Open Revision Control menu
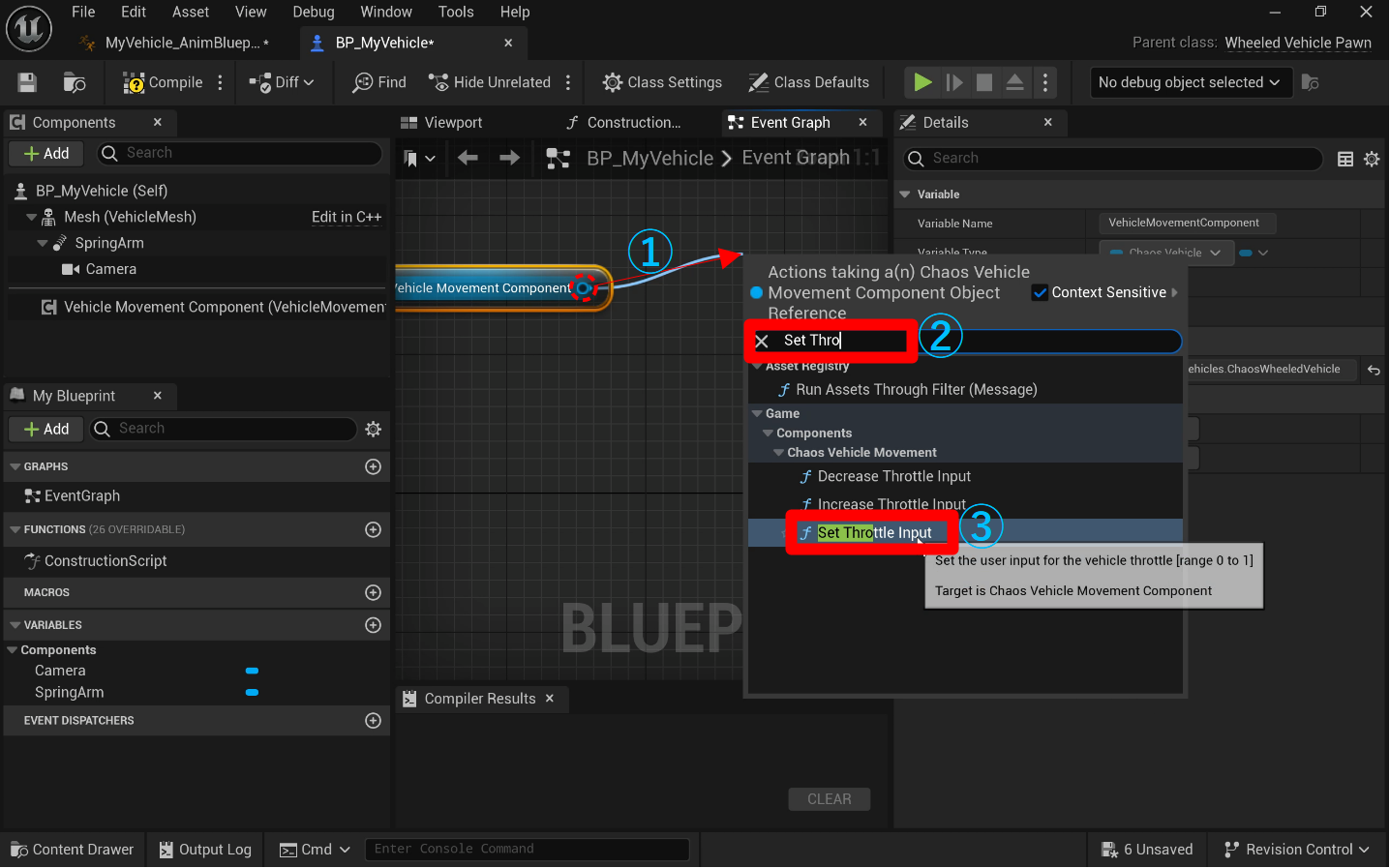 pyautogui.click(x=1297, y=850)
